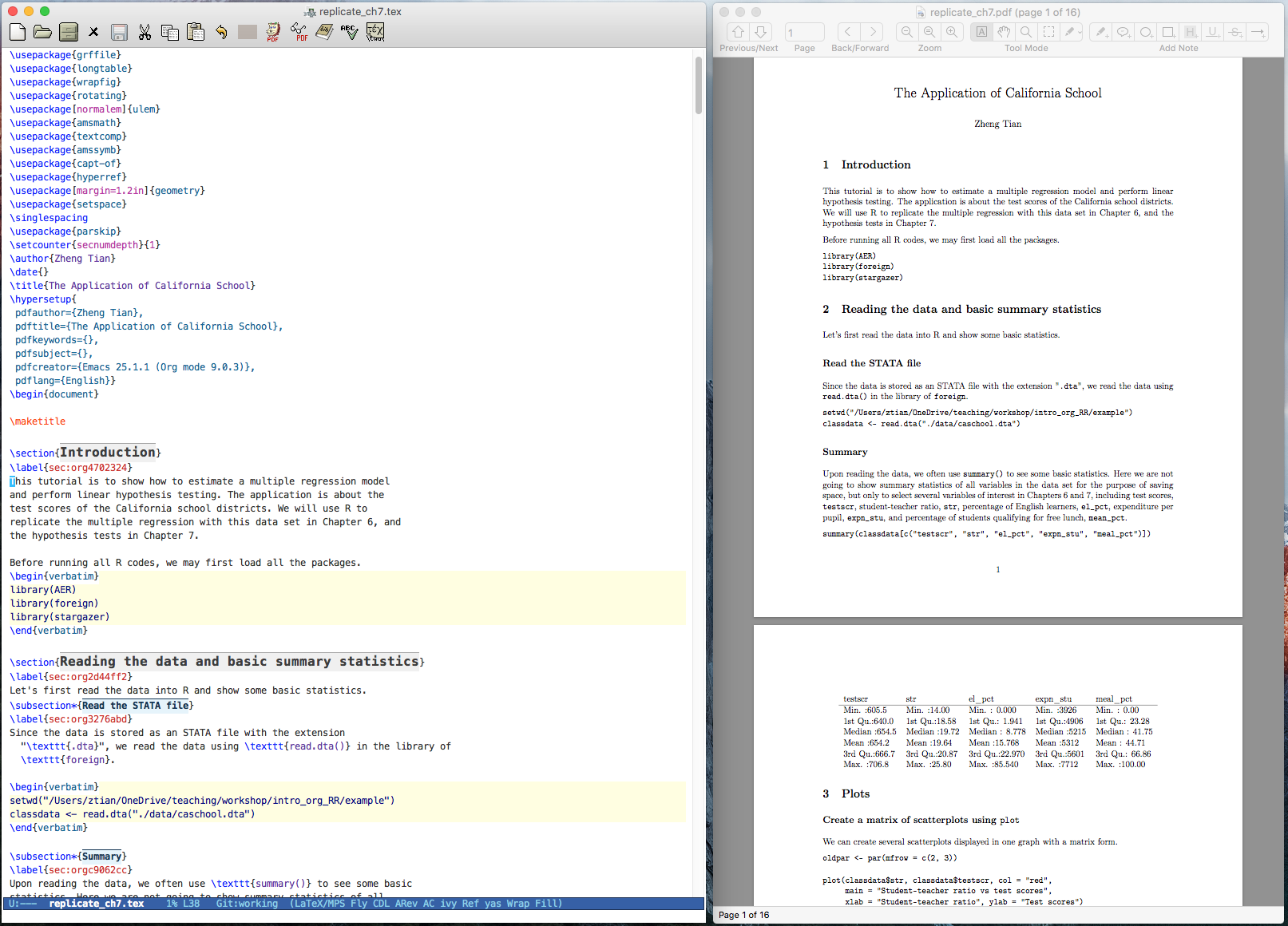Save buffer with the floppy disk icon
1288x926 pixels.
(x=119, y=32)
